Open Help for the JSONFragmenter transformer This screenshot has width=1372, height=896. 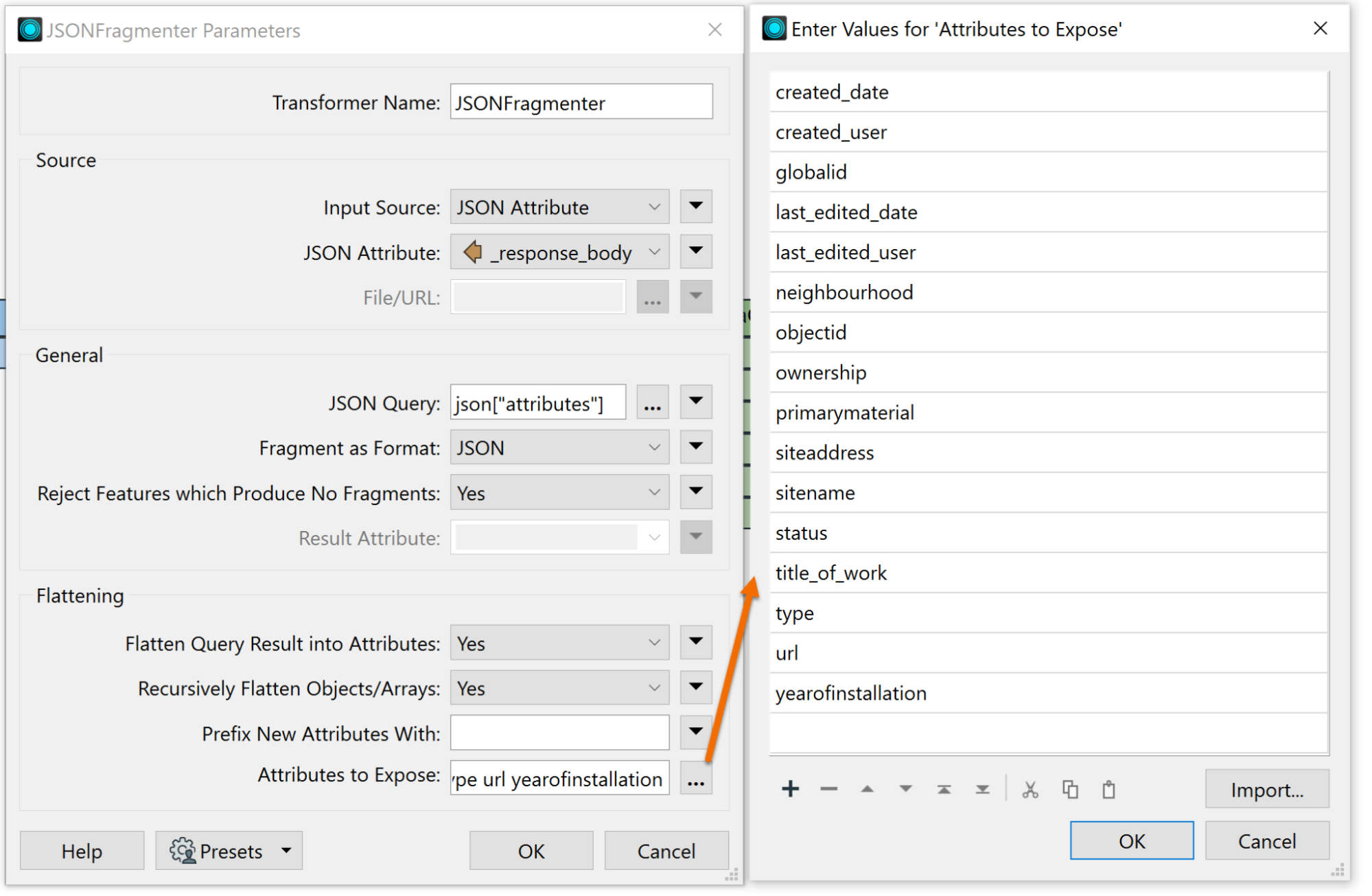[x=82, y=851]
